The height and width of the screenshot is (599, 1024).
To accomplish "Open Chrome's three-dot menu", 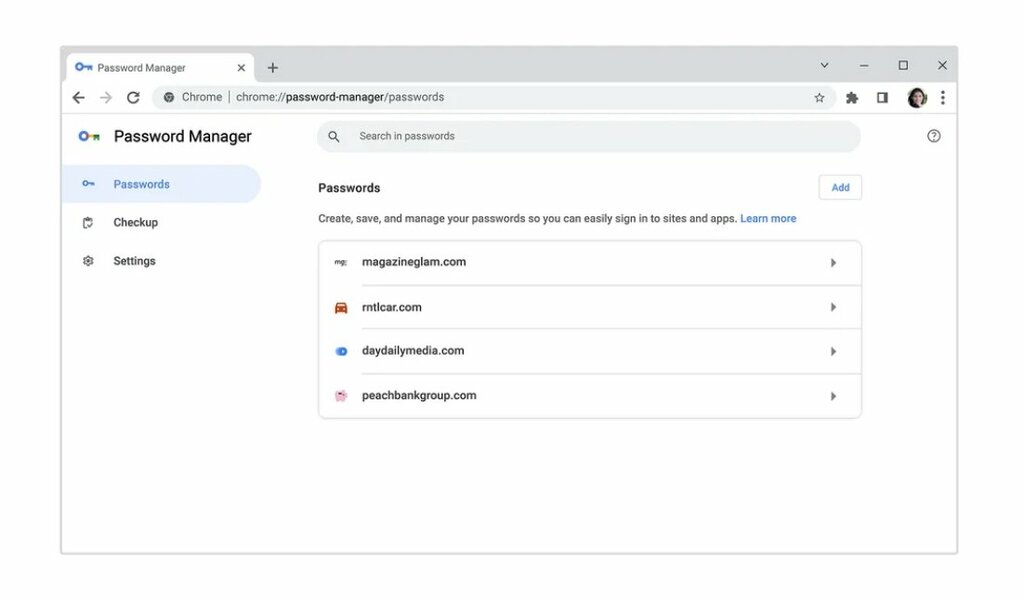I will click(x=942, y=97).
